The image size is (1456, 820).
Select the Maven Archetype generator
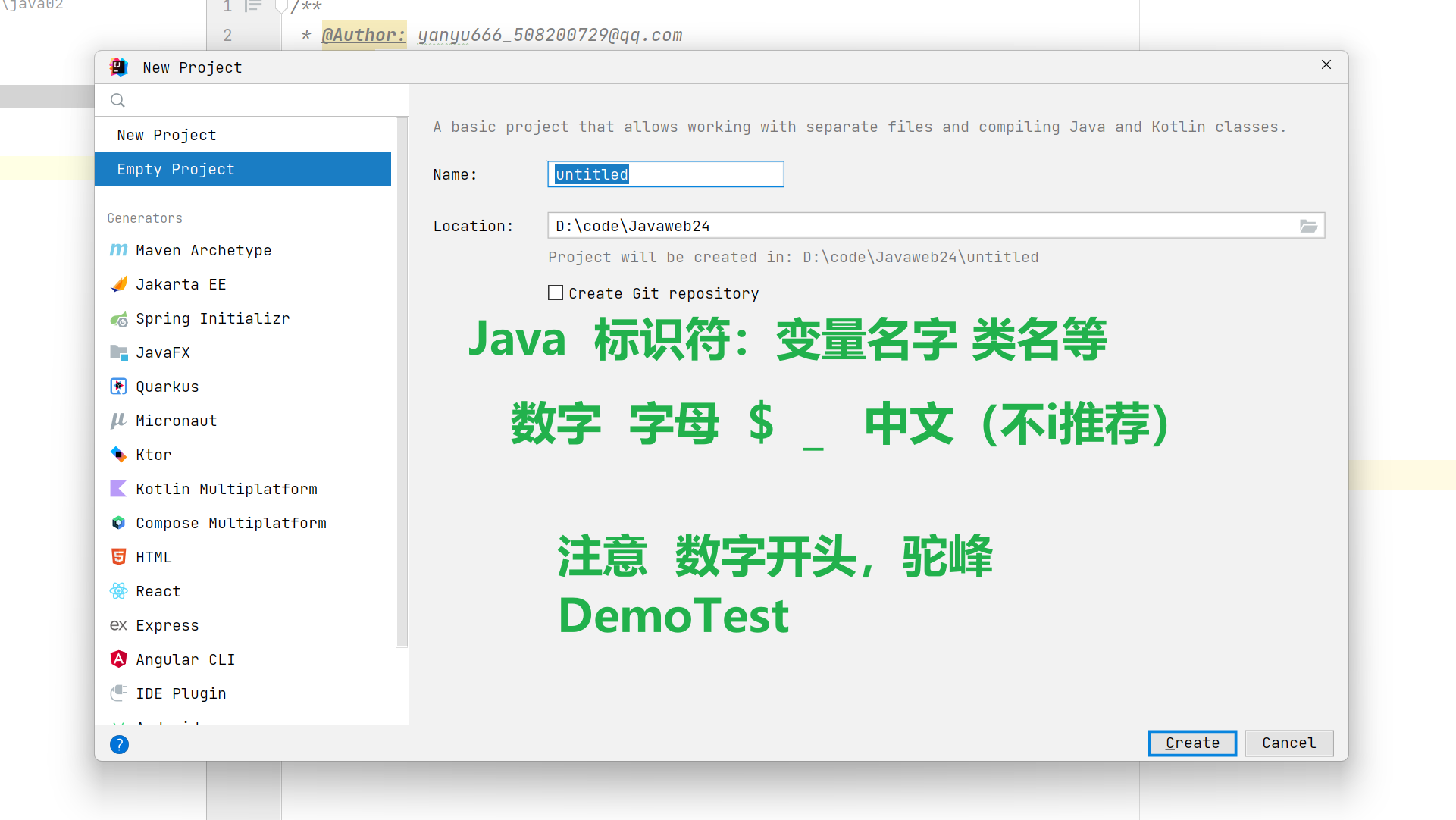click(203, 250)
